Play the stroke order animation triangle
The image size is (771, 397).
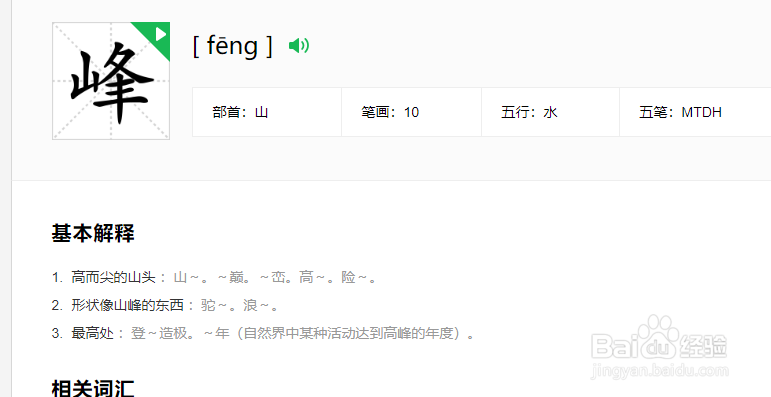coord(160,34)
